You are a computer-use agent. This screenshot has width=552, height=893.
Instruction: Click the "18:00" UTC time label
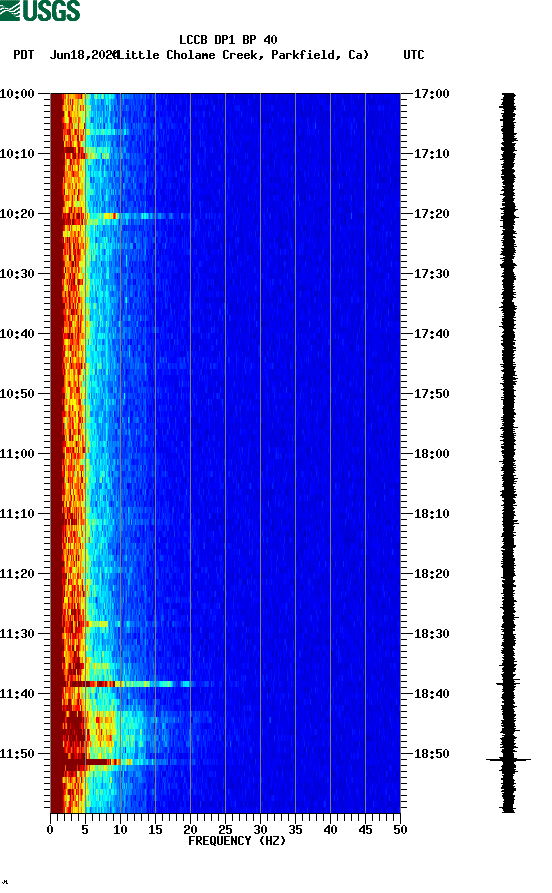click(432, 454)
